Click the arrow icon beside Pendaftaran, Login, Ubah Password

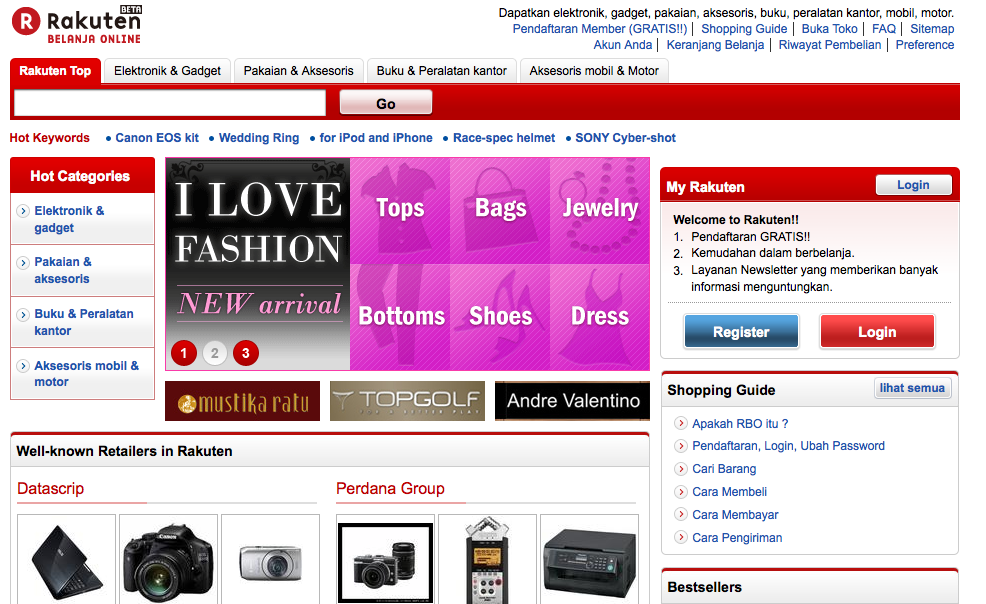pyautogui.click(x=680, y=446)
